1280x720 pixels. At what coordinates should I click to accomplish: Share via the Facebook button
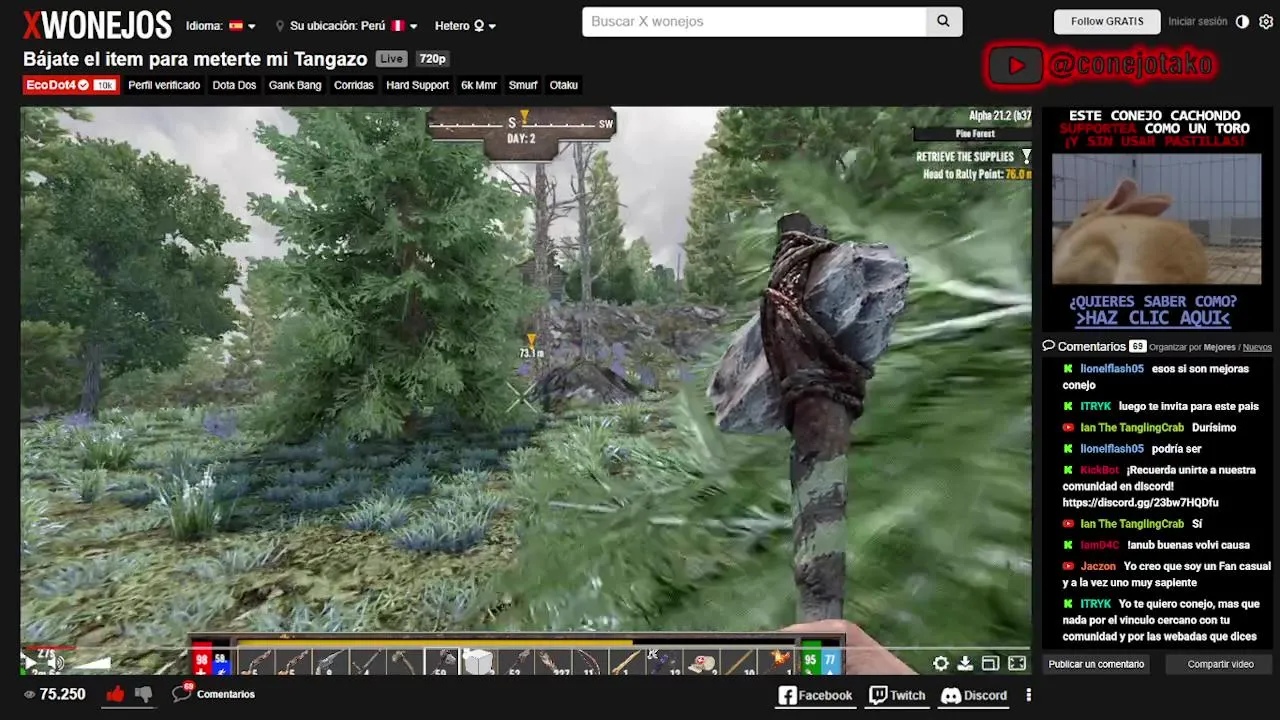pyautogui.click(x=815, y=695)
